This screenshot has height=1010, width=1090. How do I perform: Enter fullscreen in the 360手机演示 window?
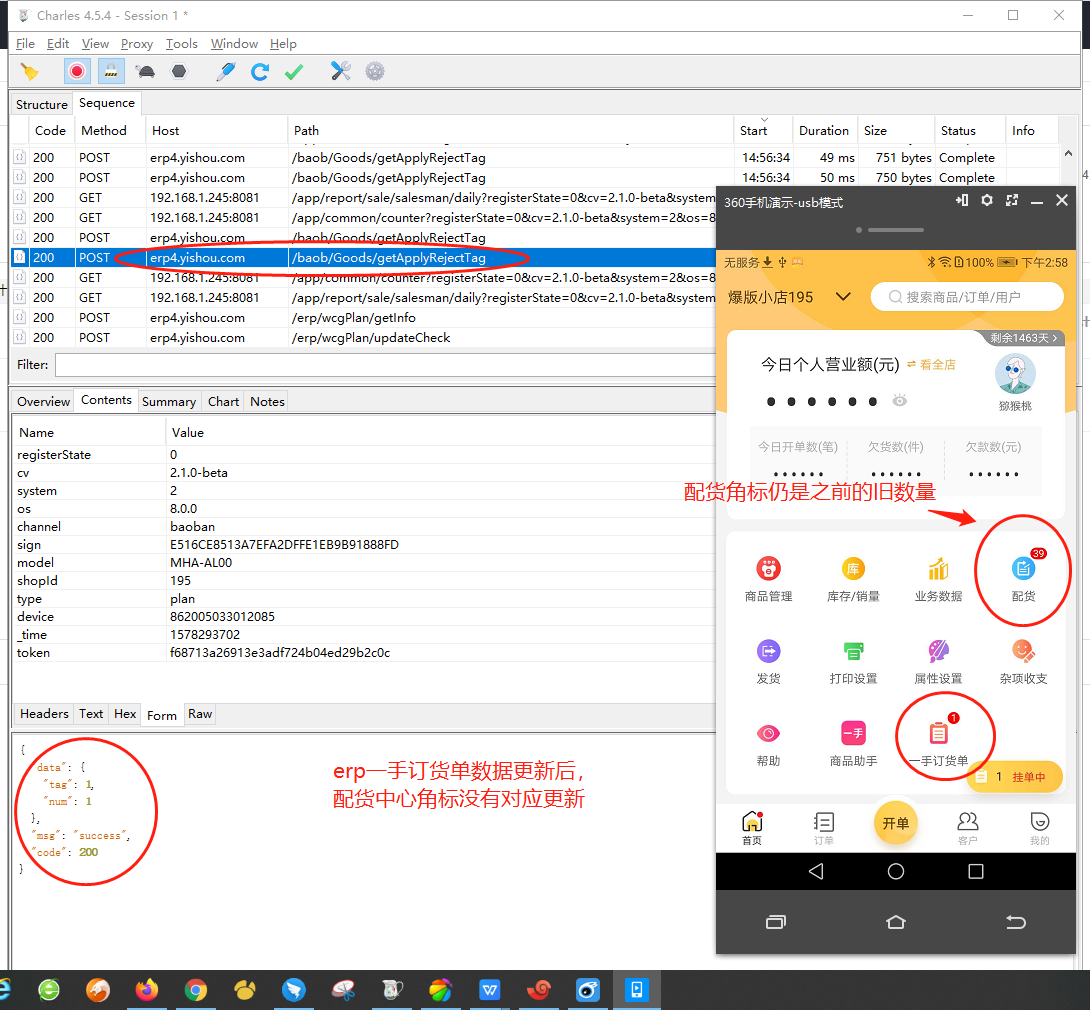click(1011, 201)
